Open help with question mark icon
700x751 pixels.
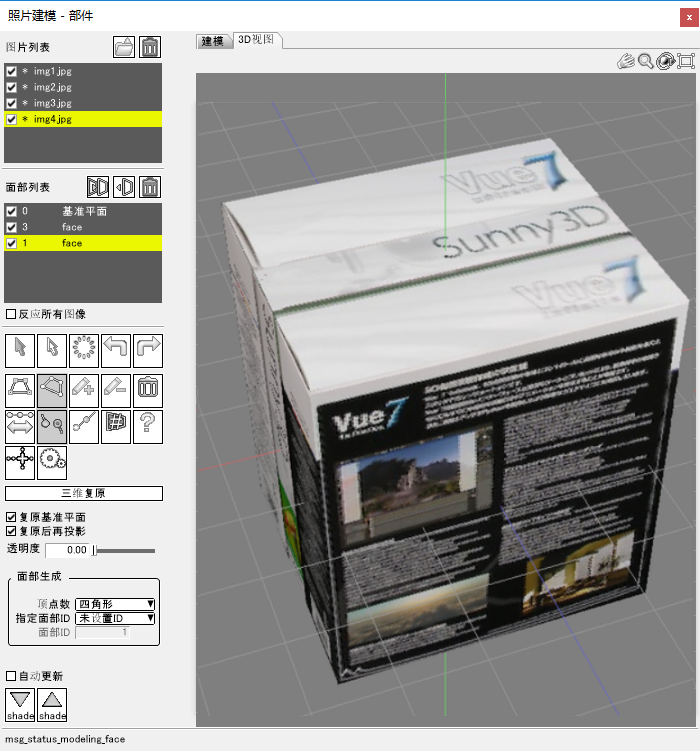tap(148, 427)
